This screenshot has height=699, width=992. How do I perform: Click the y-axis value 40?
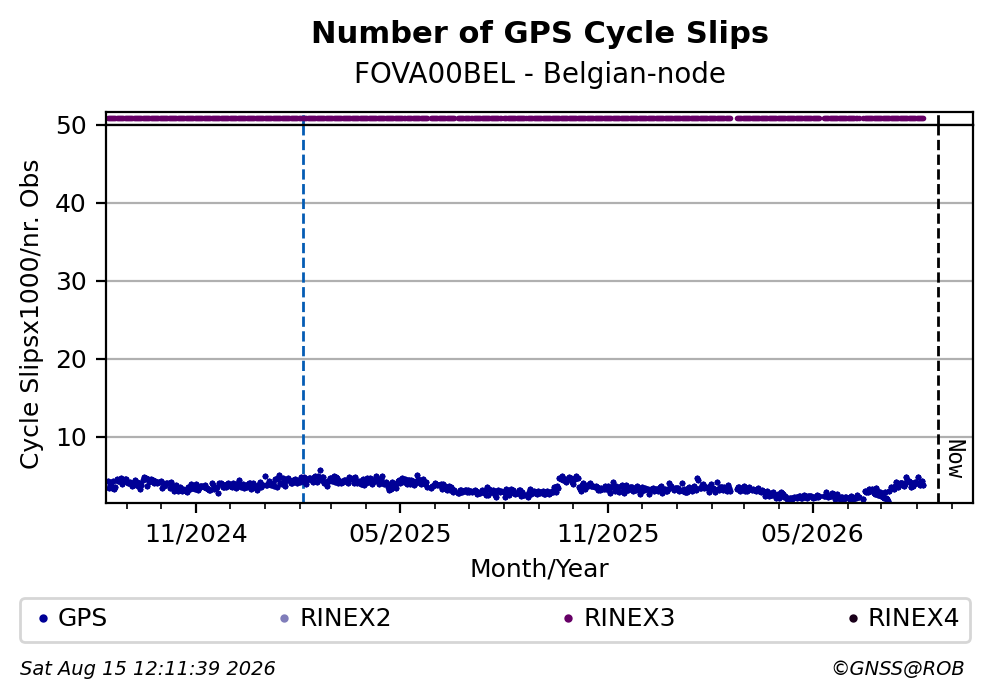pos(71,203)
